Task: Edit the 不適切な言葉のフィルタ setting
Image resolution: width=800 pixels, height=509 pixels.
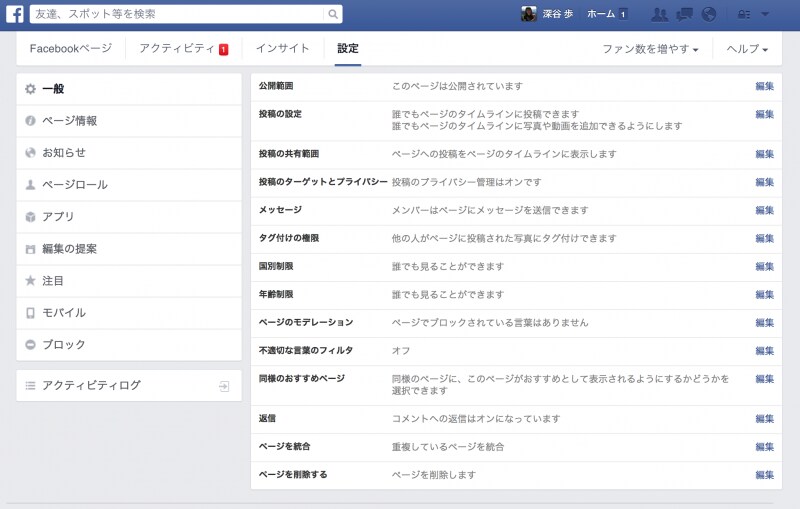Action: (x=764, y=350)
